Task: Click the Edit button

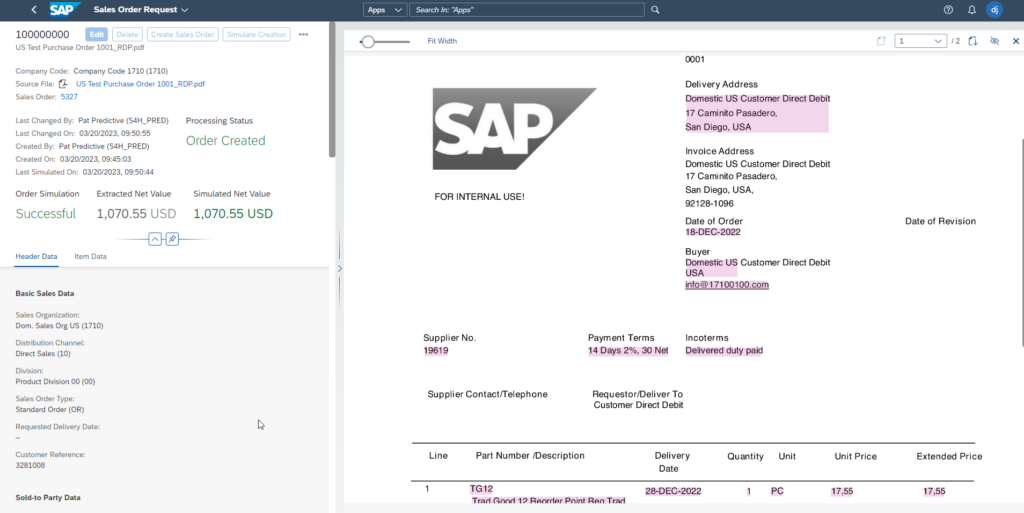Action: tap(97, 35)
